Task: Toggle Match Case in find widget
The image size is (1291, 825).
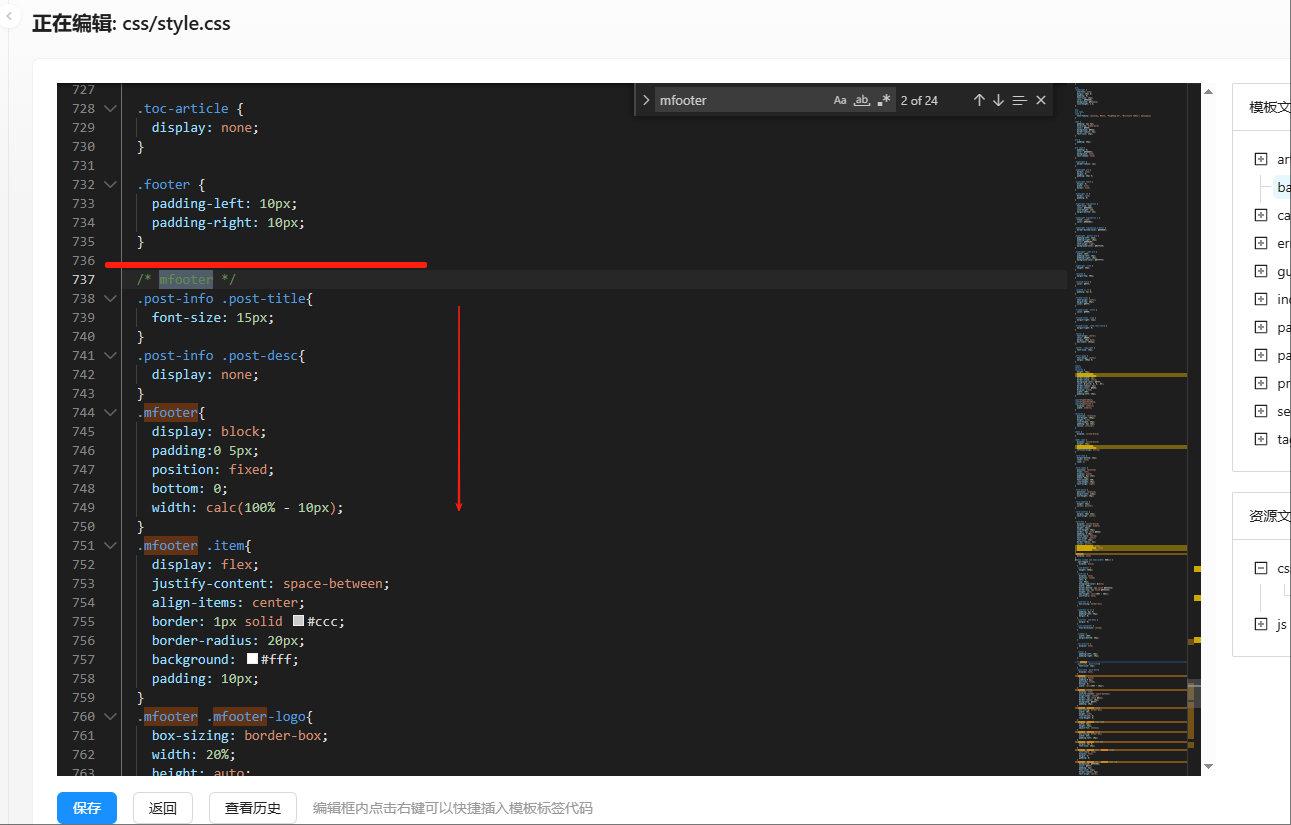Action: pyautogui.click(x=840, y=100)
